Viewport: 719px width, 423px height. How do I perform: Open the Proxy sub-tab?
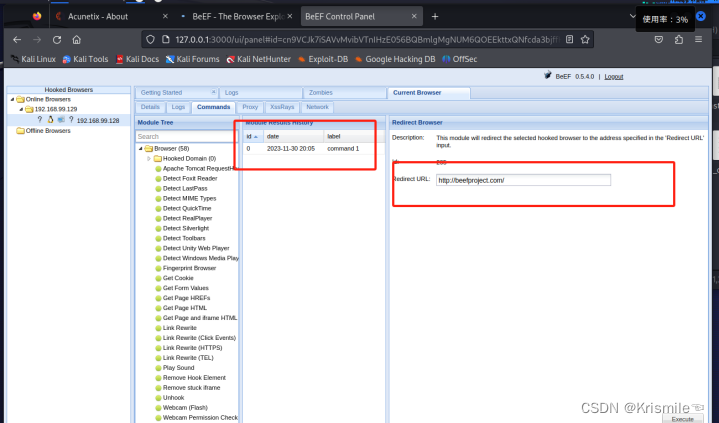click(250, 107)
